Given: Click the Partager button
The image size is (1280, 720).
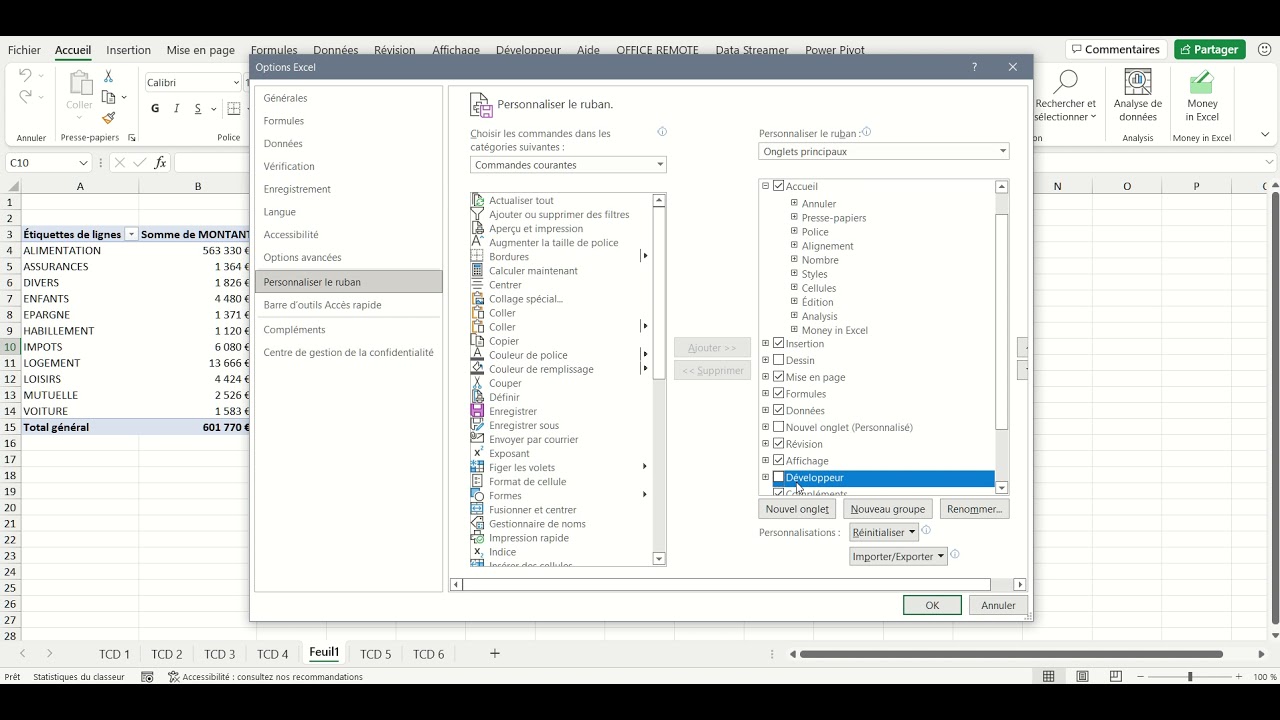Looking at the screenshot, I should point(1209,49).
